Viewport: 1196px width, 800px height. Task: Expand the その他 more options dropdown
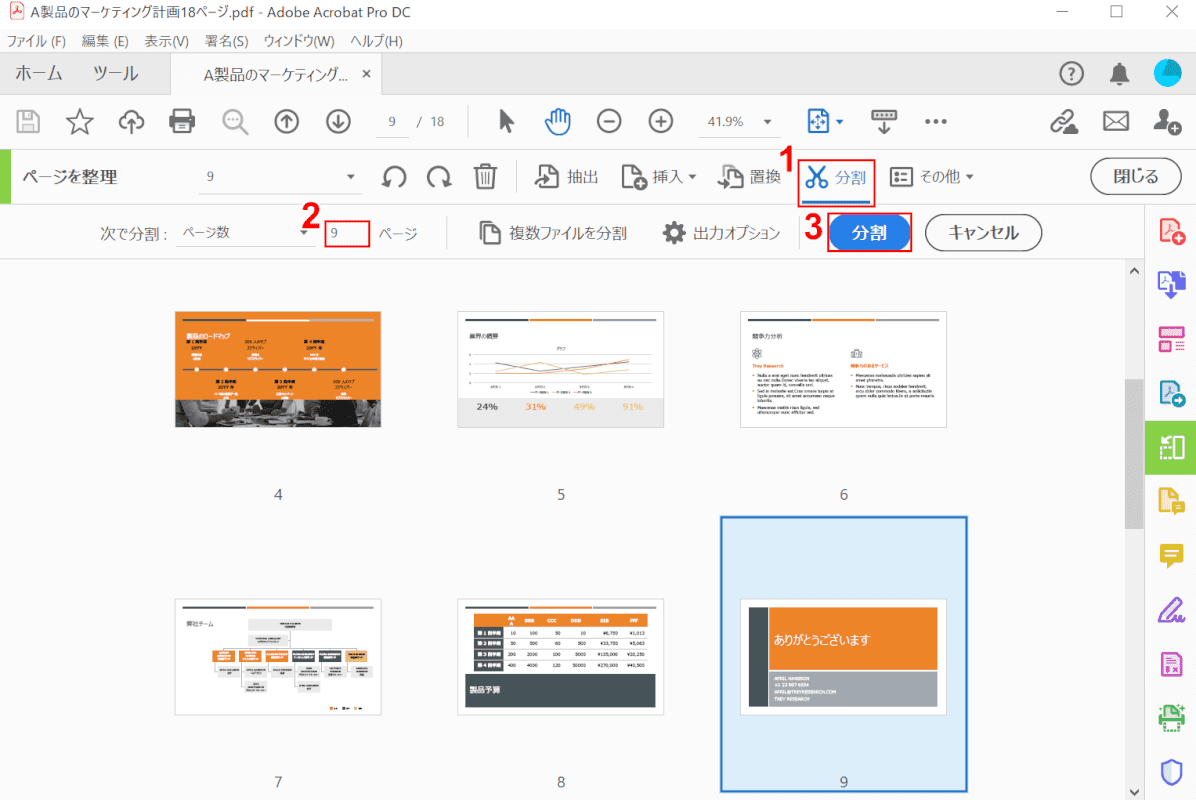click(932, 177)
